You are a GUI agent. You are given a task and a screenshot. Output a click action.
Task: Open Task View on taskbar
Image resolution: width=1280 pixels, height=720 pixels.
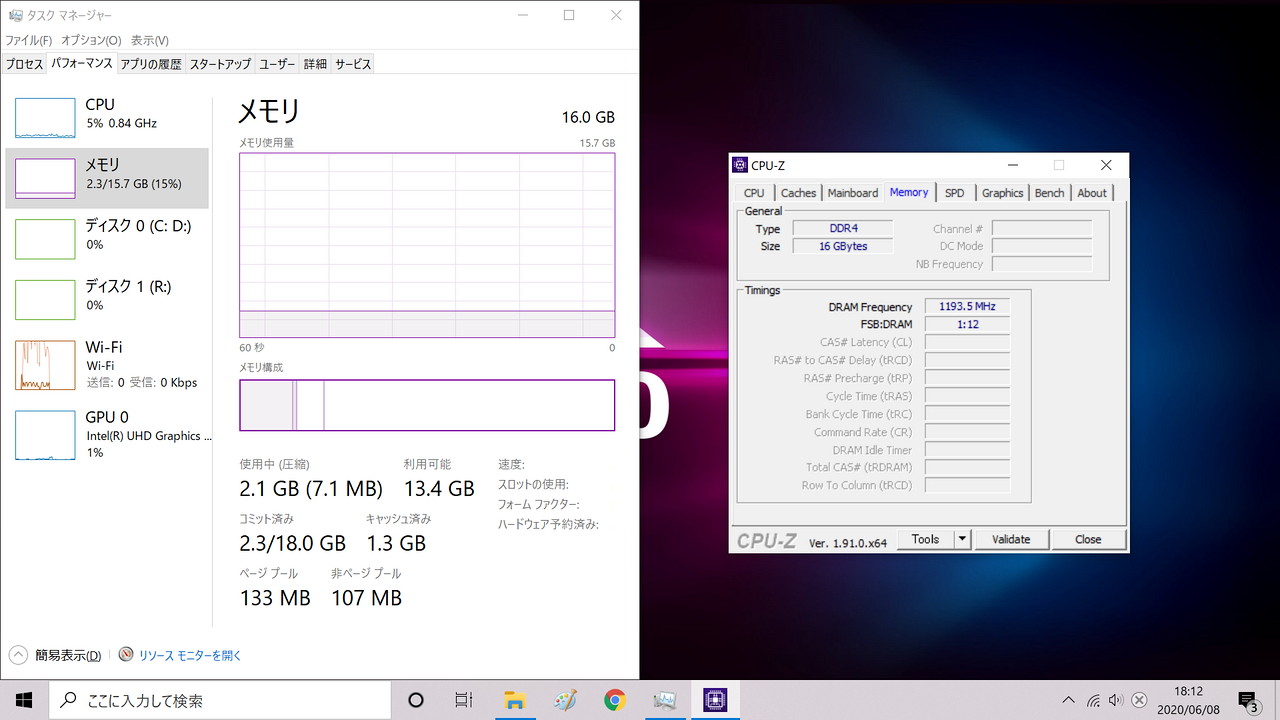(464, 700)
